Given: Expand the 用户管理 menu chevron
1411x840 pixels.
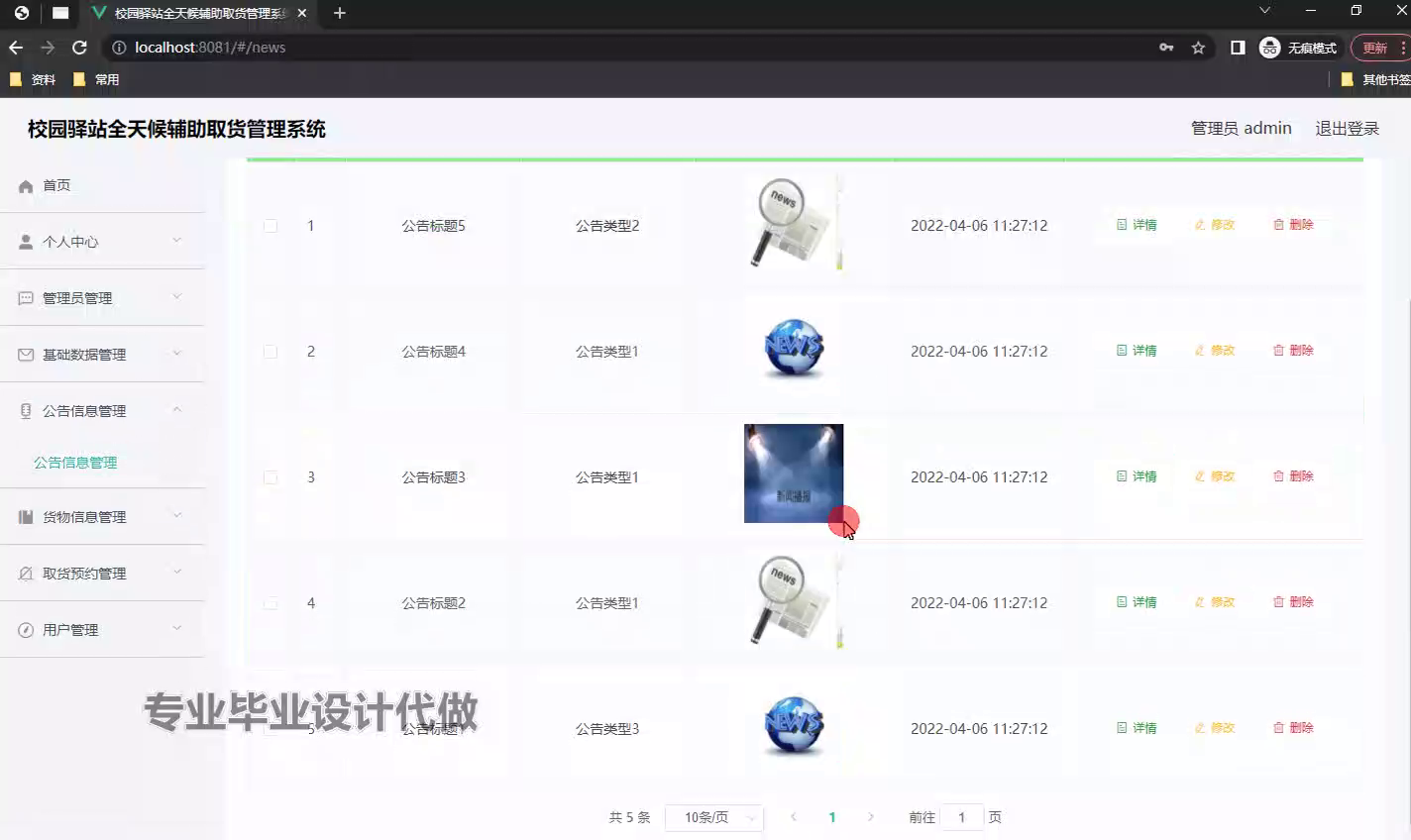Looking at the screenshot, I should pos(177,629).
